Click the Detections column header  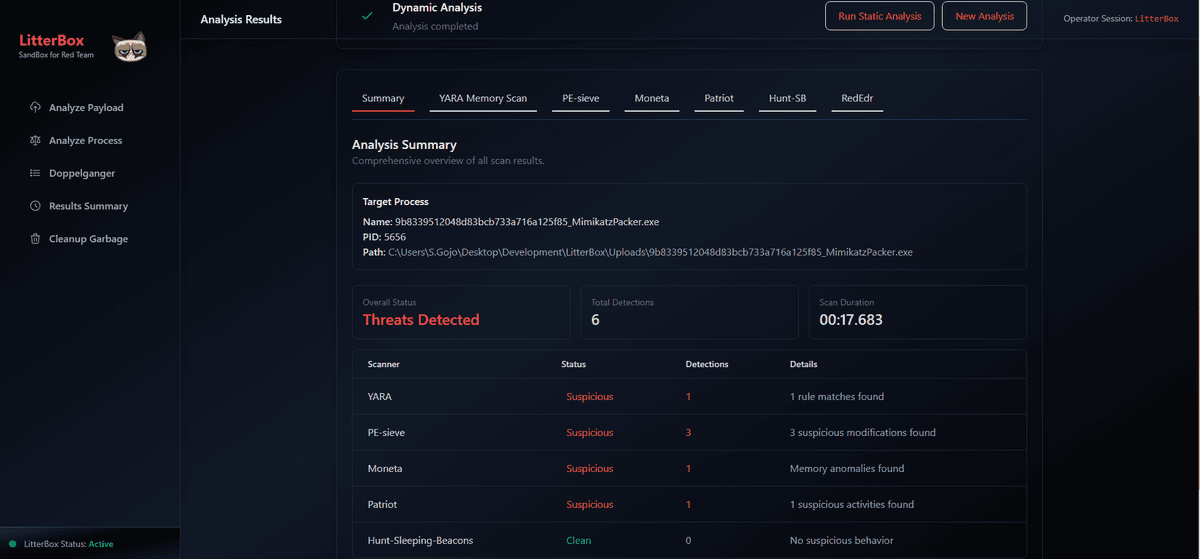707,364
